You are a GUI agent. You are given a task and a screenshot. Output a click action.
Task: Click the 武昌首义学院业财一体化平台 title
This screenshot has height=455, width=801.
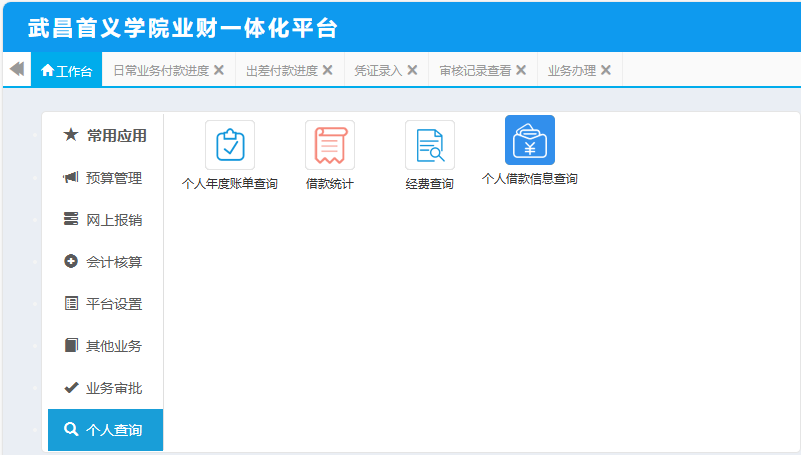(x=183, y=28)
